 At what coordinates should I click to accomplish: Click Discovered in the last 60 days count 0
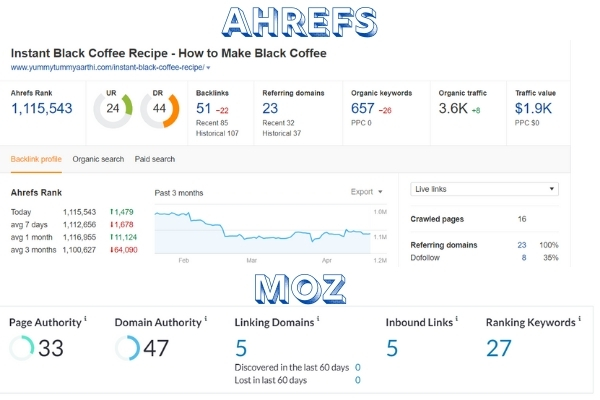click(357, 367)
